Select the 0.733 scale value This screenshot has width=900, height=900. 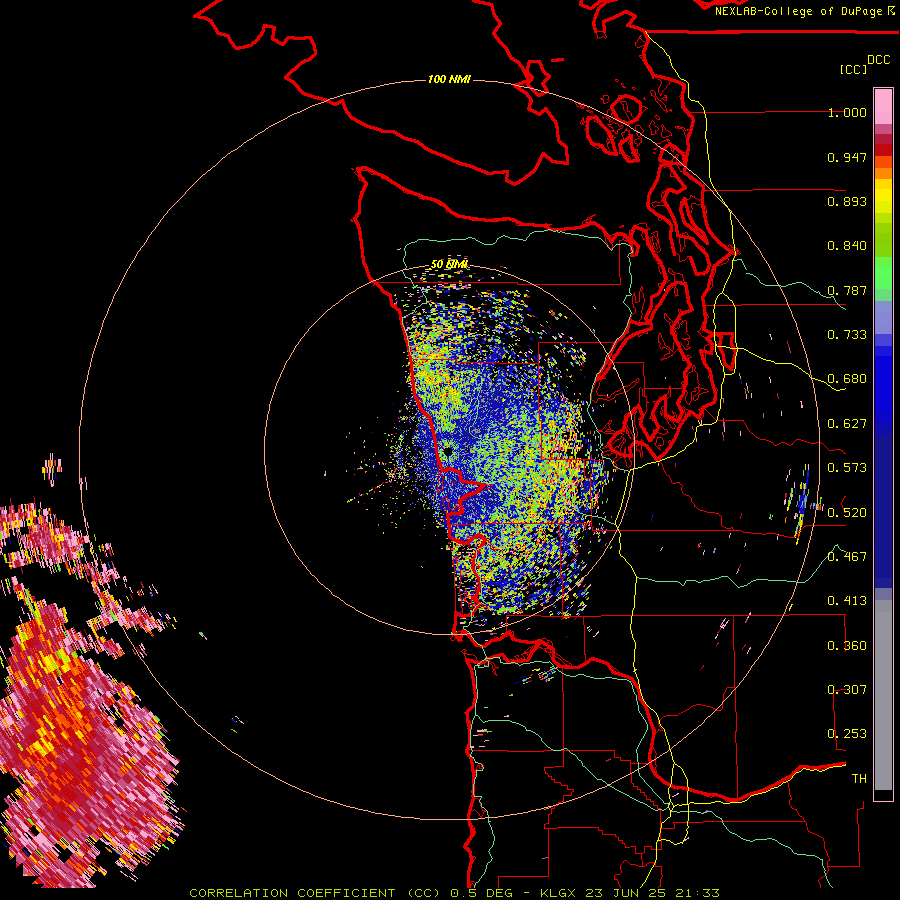847,335
